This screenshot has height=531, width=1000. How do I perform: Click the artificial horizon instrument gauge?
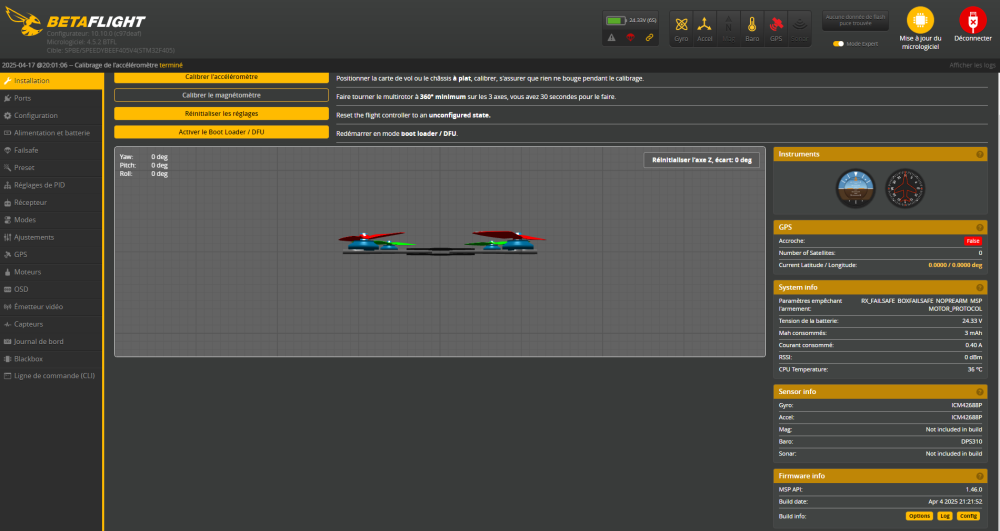(855, 187)
